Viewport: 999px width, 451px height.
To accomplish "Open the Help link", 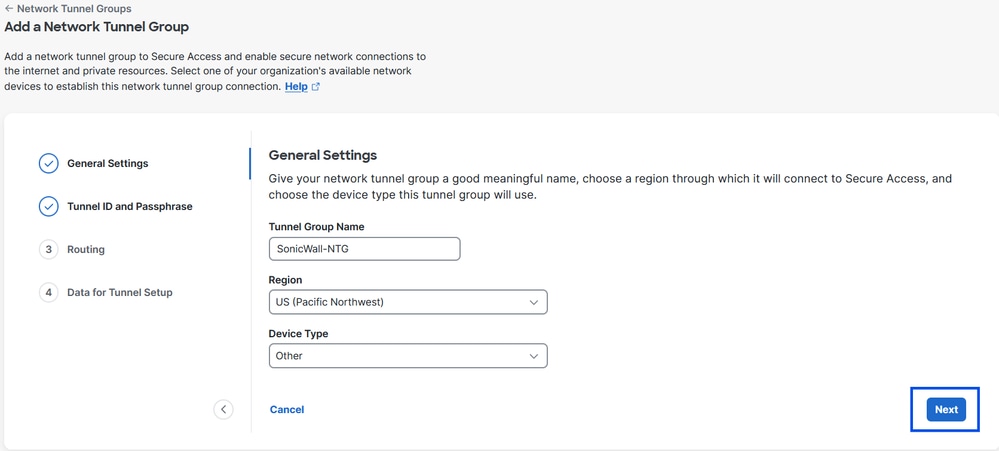I will point(296,87).
